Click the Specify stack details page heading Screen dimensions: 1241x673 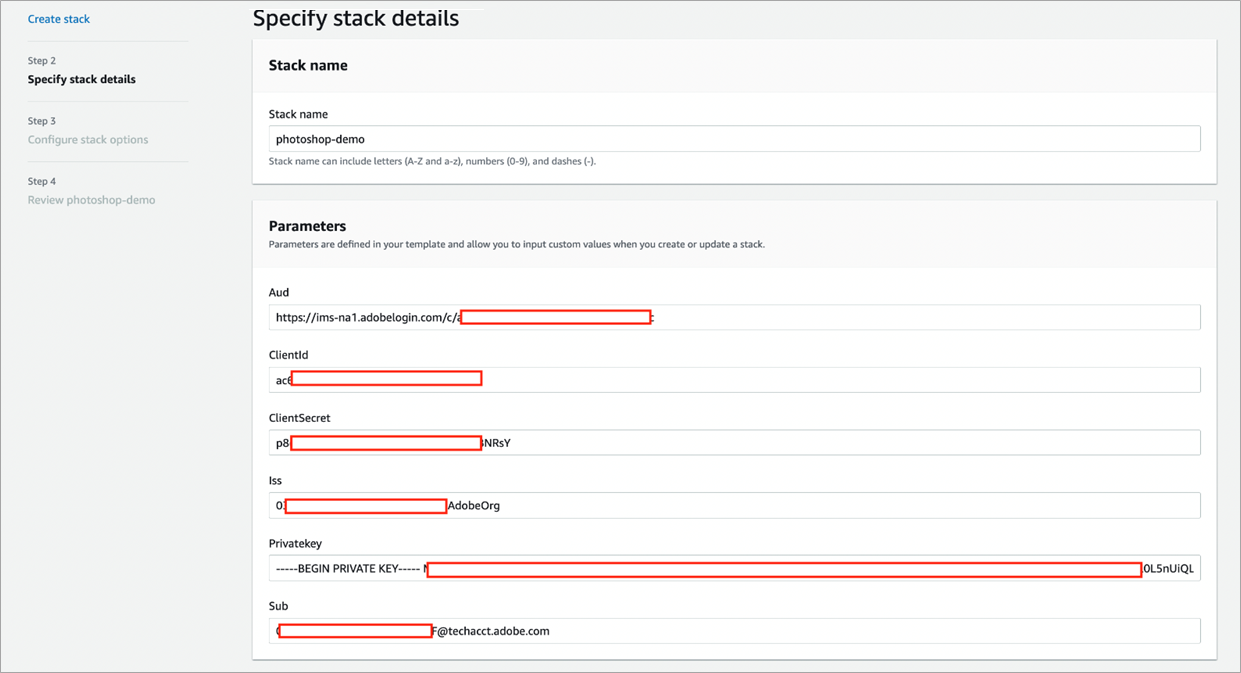[356, 18]
